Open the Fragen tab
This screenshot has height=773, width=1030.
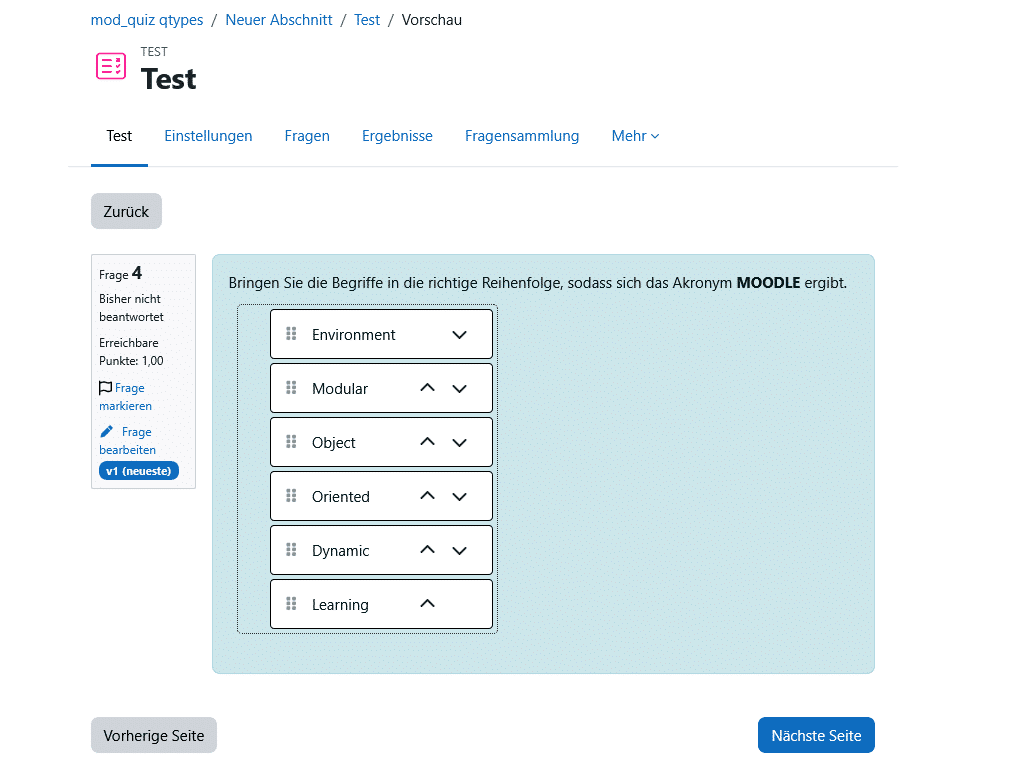(x=307, y=136)
